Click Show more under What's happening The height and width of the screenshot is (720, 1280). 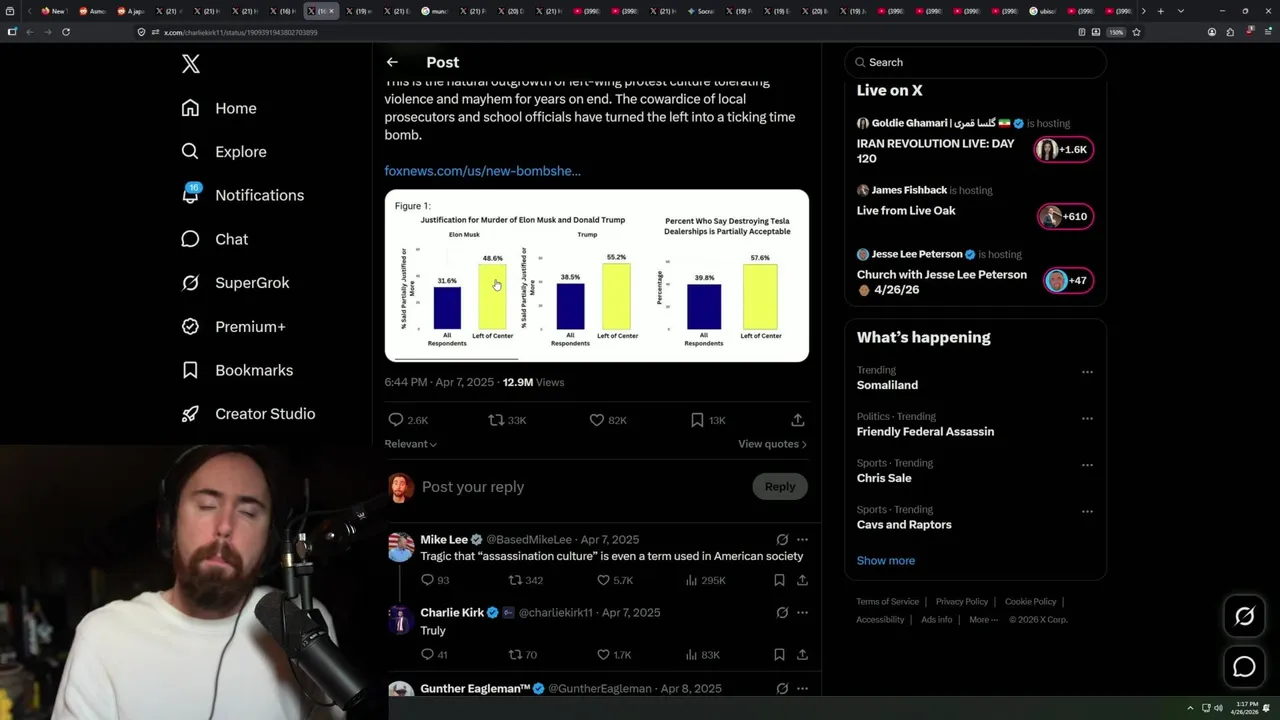click(886, 561)
